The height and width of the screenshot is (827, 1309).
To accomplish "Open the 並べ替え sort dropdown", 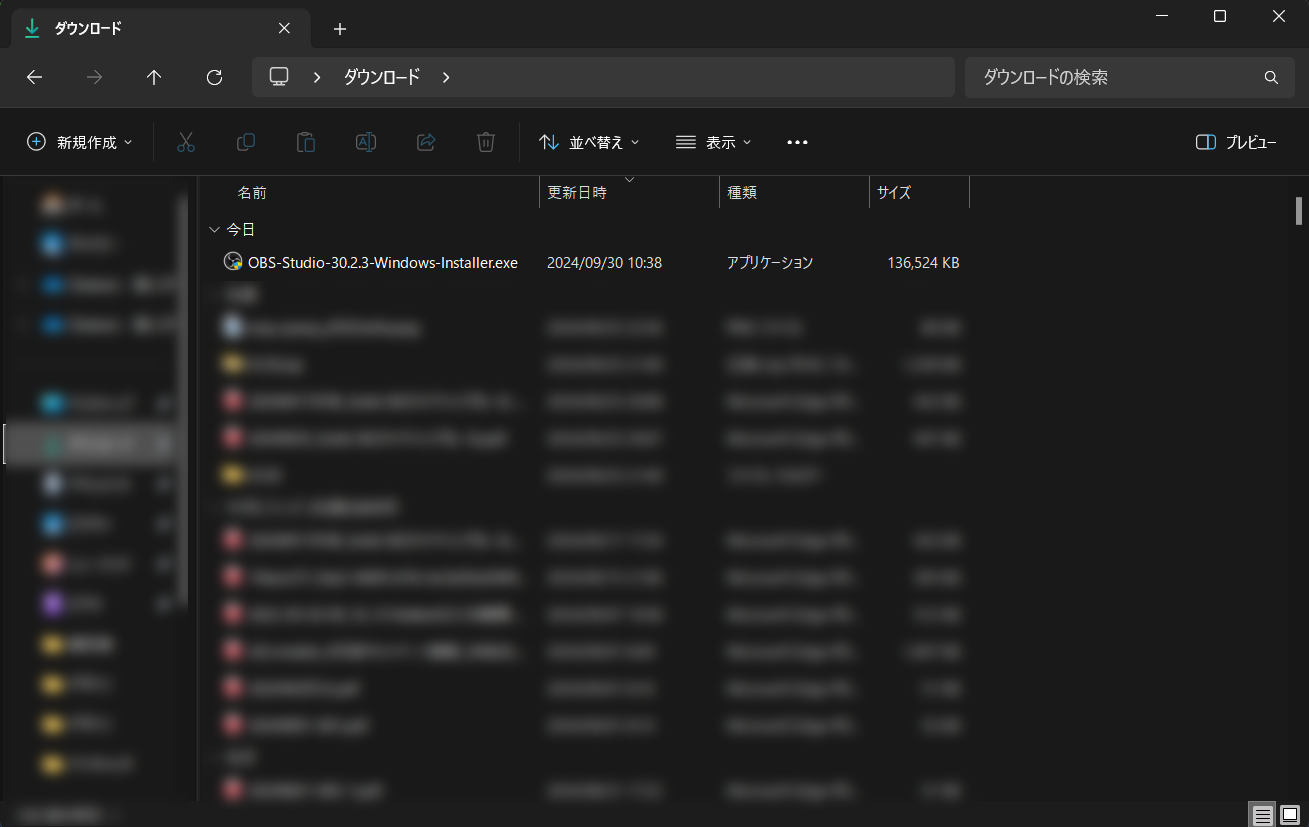I will click(x=589, y=142).
